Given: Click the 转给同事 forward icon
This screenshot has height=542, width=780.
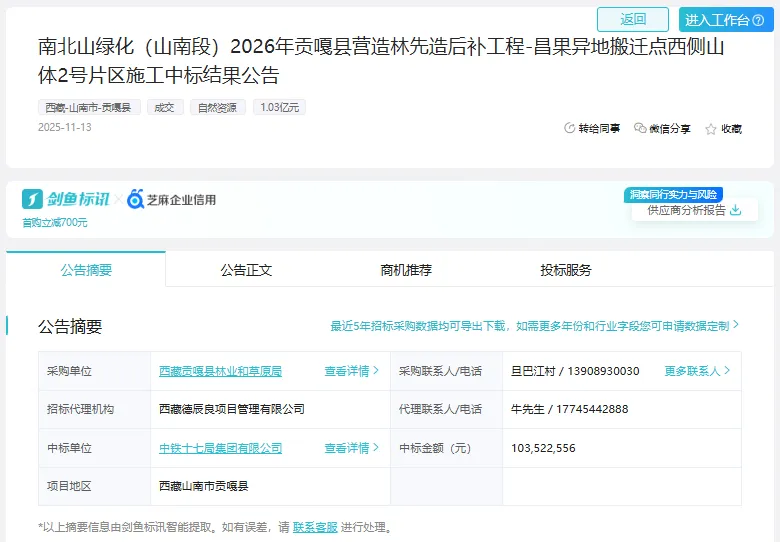Looking at the screenshot, I should point(570,129).
